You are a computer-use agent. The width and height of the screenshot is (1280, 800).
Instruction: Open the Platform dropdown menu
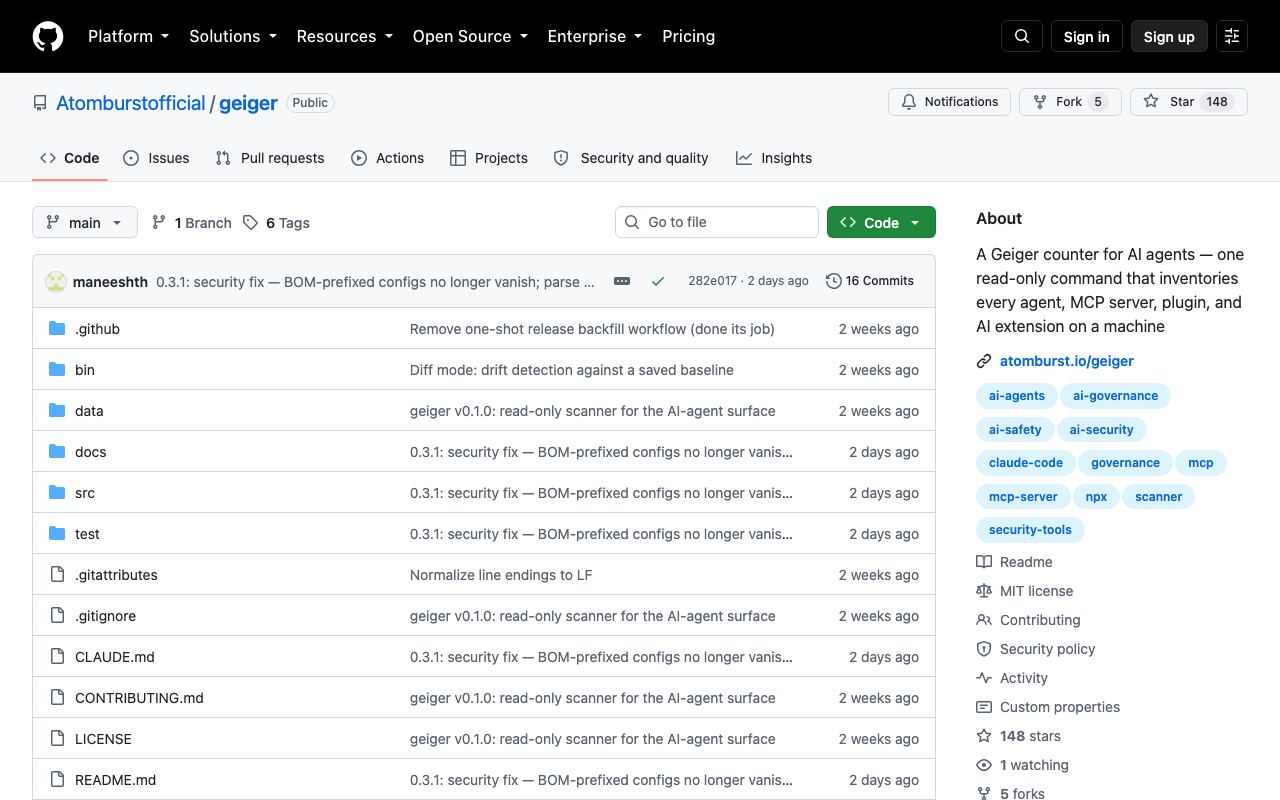click(129, 36)
